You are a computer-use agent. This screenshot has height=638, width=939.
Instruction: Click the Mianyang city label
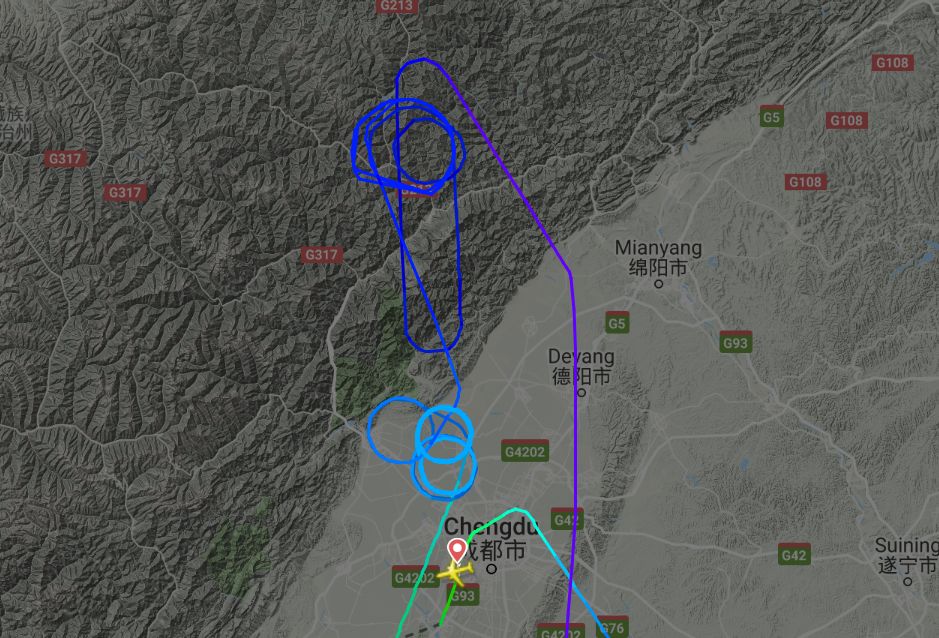(x=658, y=258)
